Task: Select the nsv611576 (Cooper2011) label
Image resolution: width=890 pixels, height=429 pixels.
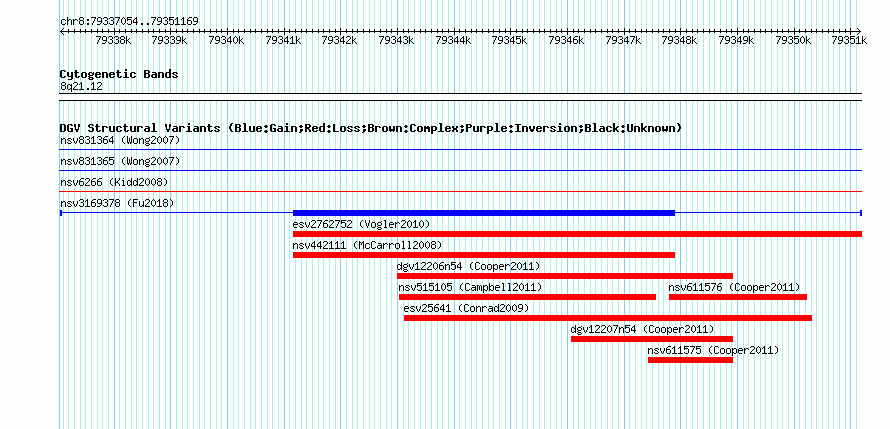Action: point(734,287)
